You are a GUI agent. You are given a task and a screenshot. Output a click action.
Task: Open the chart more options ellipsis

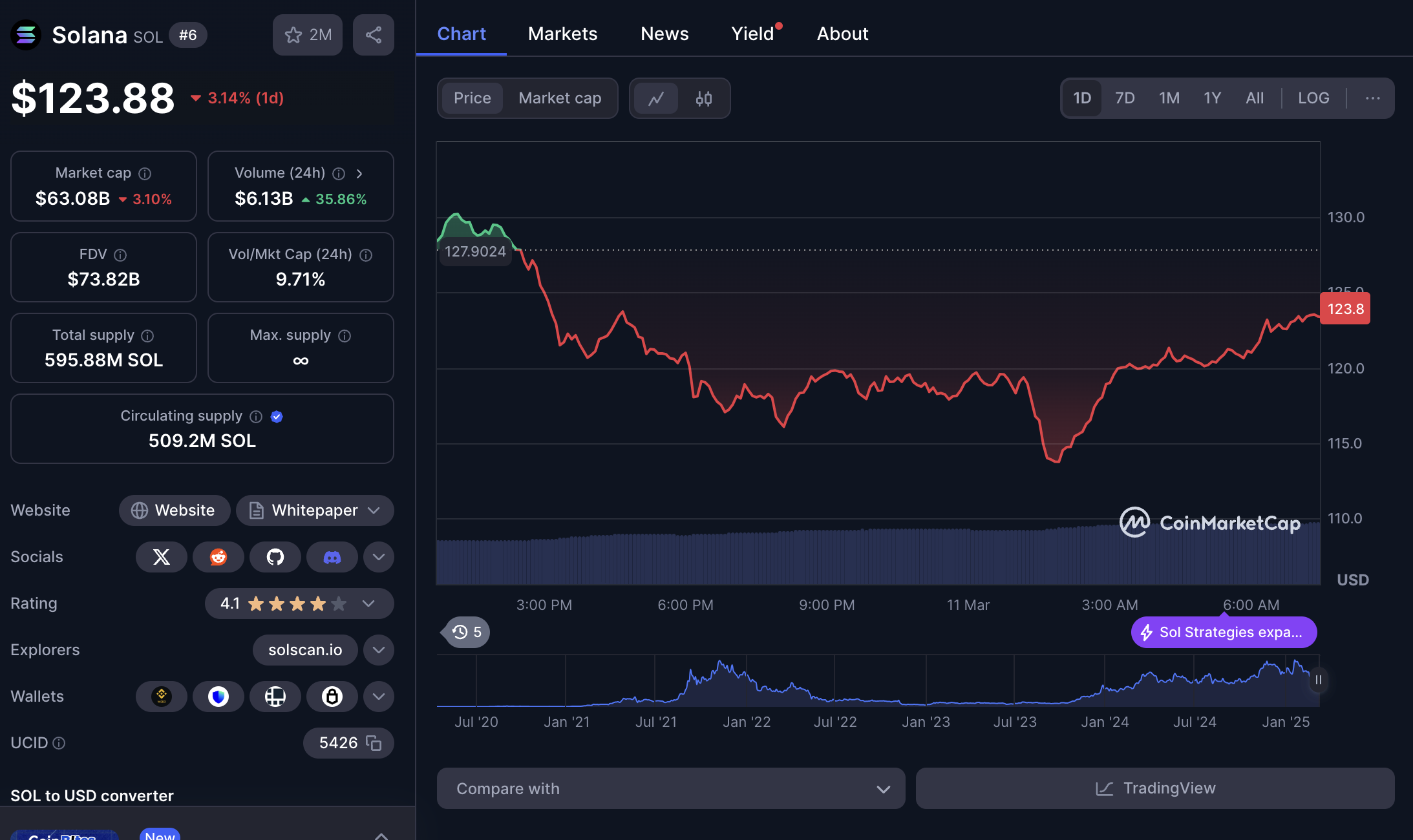[x=1373, y=98]
